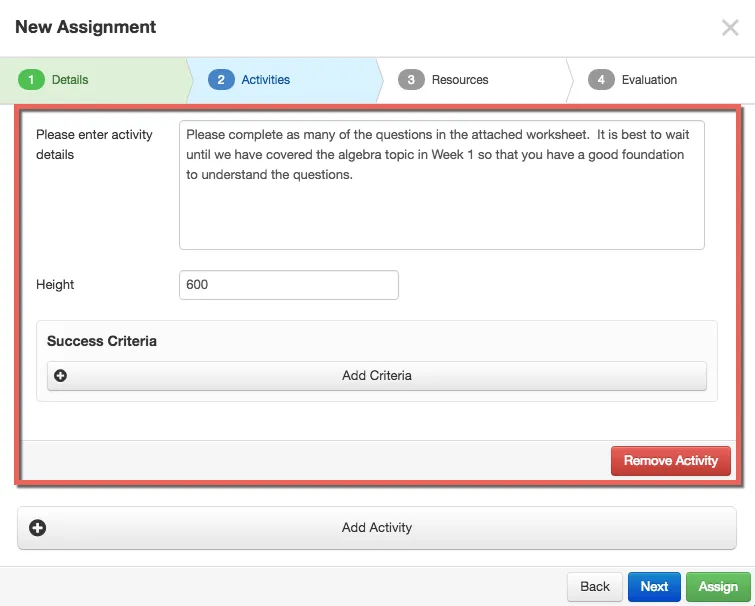Click the 'Please enter activity details' label
Screen dimensions: 755x606
pyautogui.click(x=94, y=144)
